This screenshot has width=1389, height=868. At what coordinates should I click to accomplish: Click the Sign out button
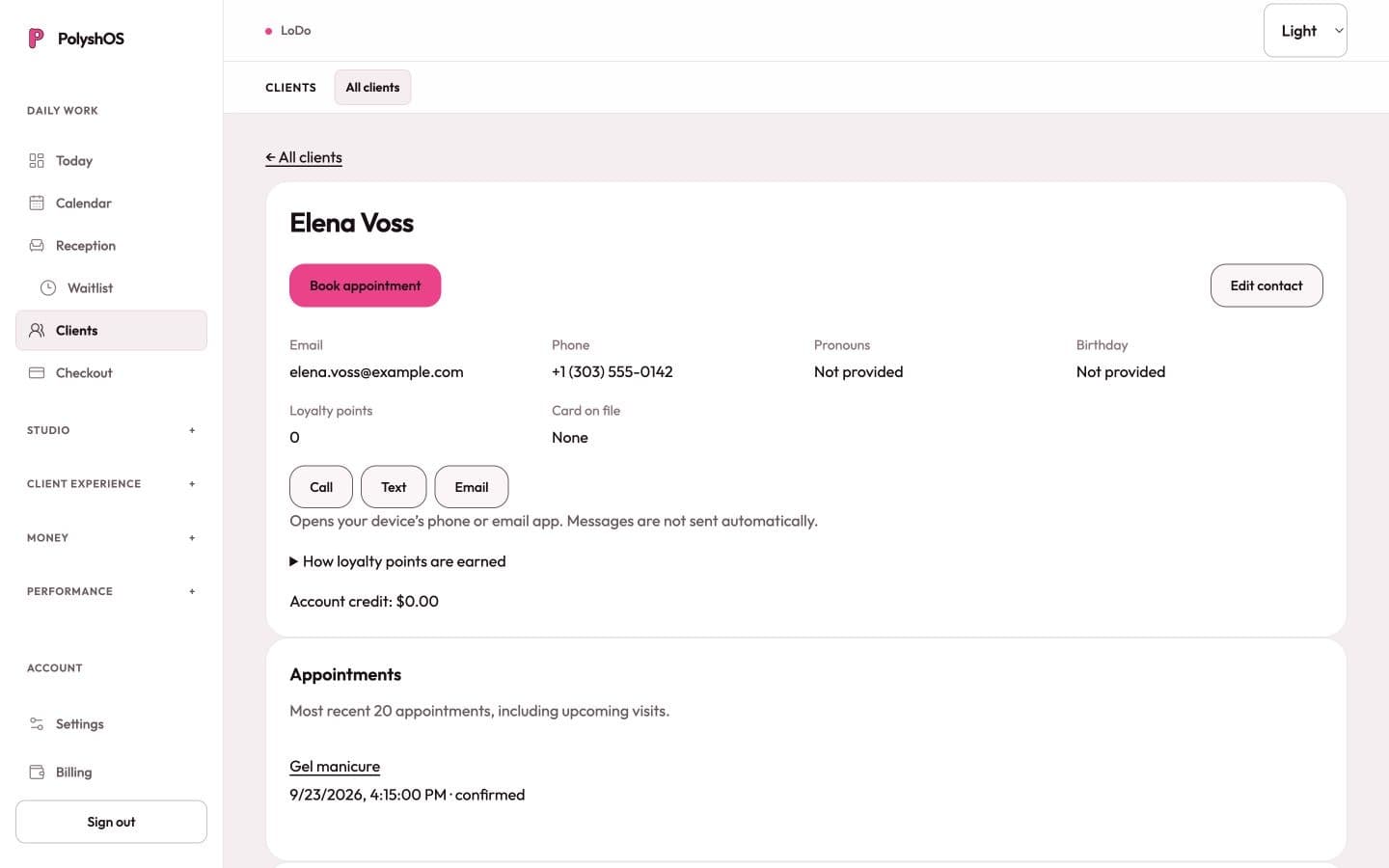click(x=111, y=822)
